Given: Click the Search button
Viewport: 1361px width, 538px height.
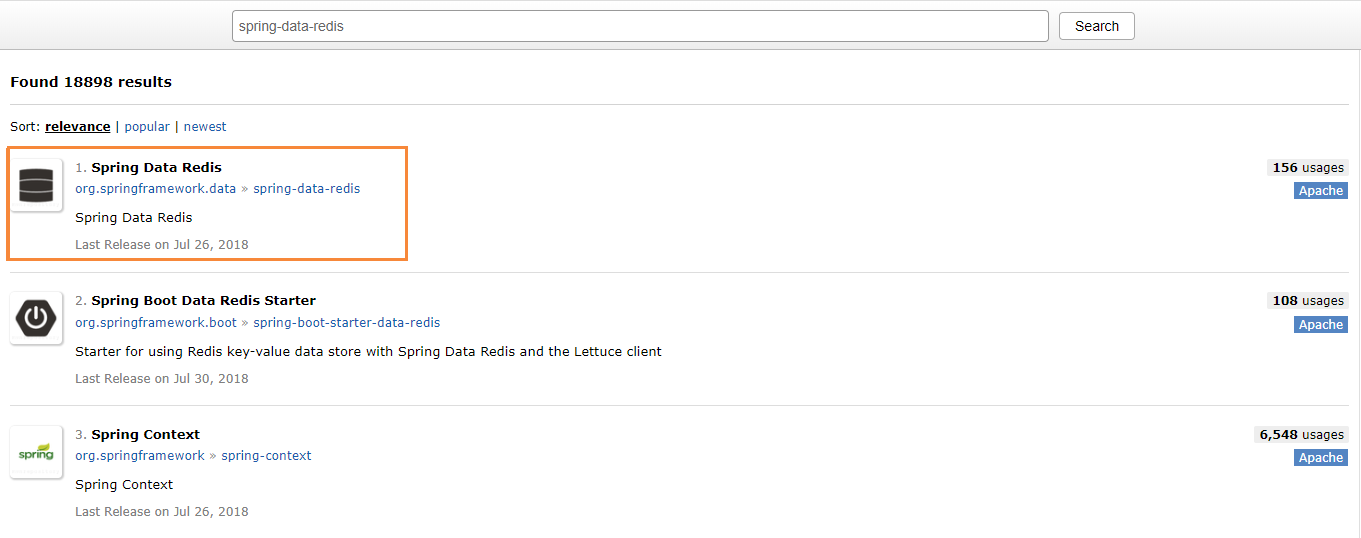Looking at the screenshot, I should 1096,26.
